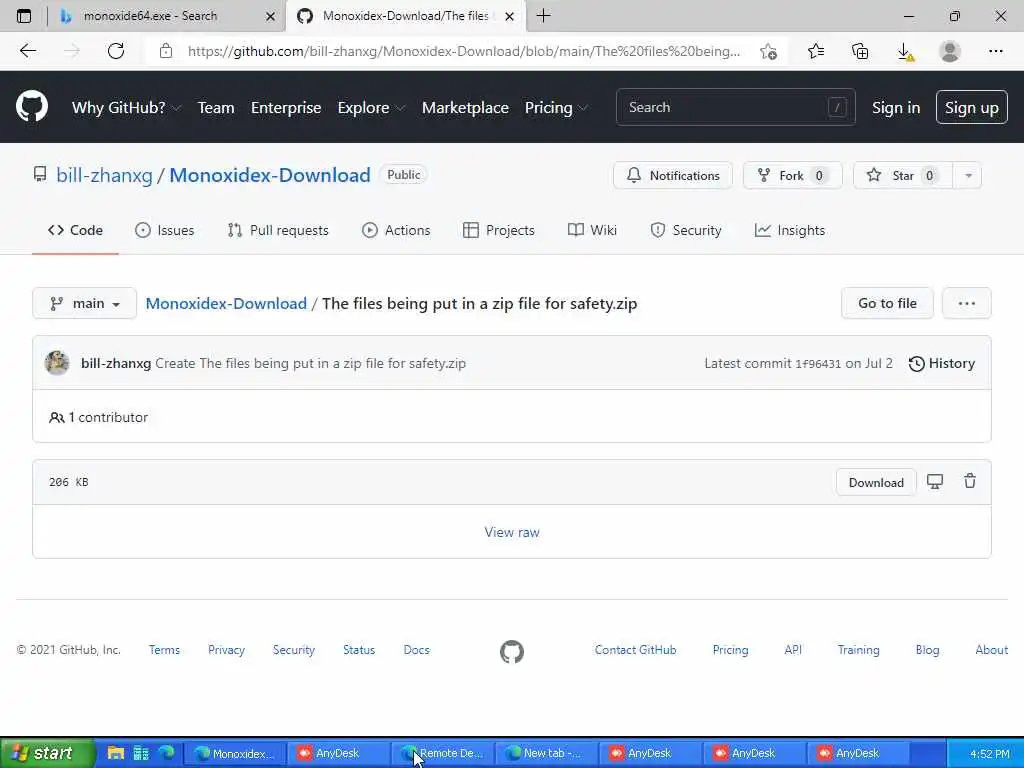Open the Downloads icon with warning badge
The image size is (1024, 768).
coord(905,52)
